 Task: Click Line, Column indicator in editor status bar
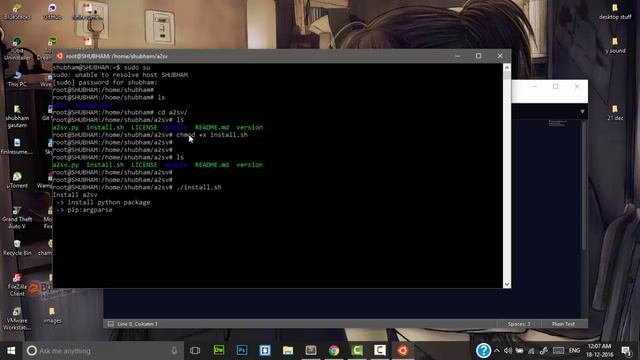click(x=138, y=324)
